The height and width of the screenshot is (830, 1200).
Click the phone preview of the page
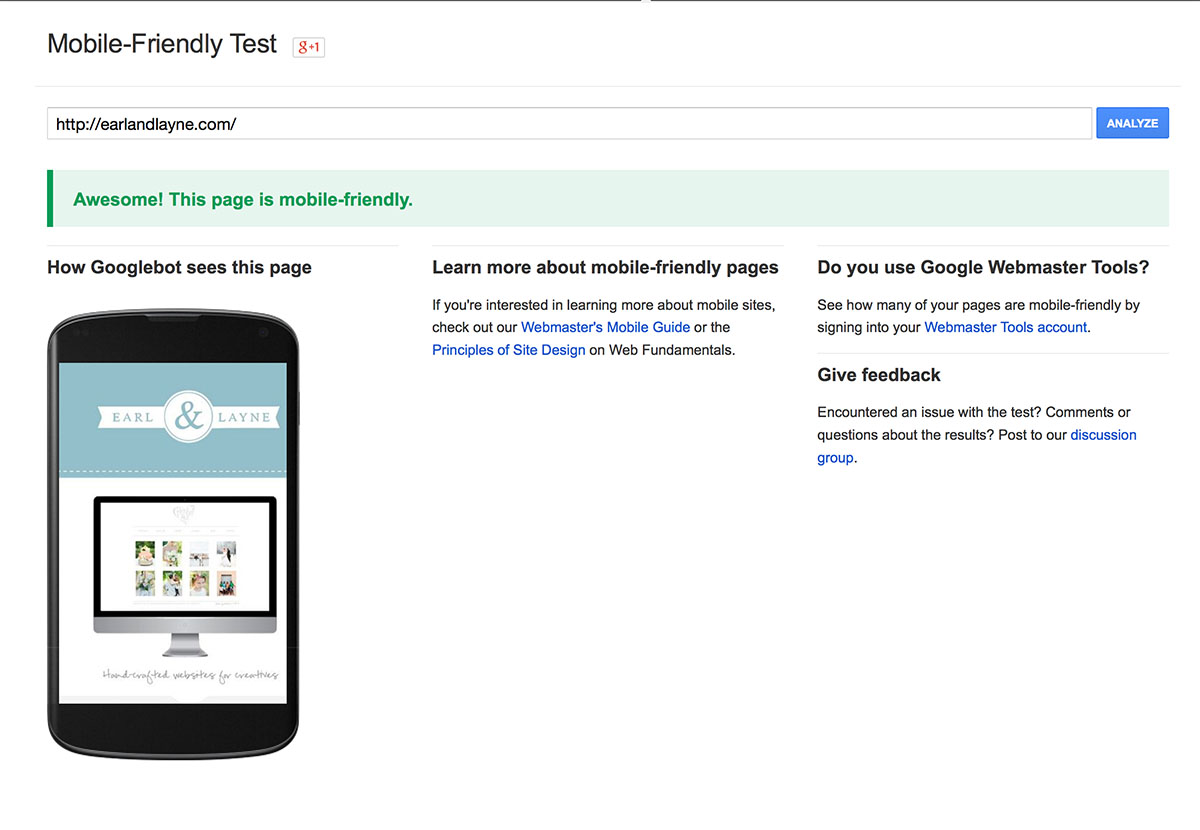tap(173, 533)
